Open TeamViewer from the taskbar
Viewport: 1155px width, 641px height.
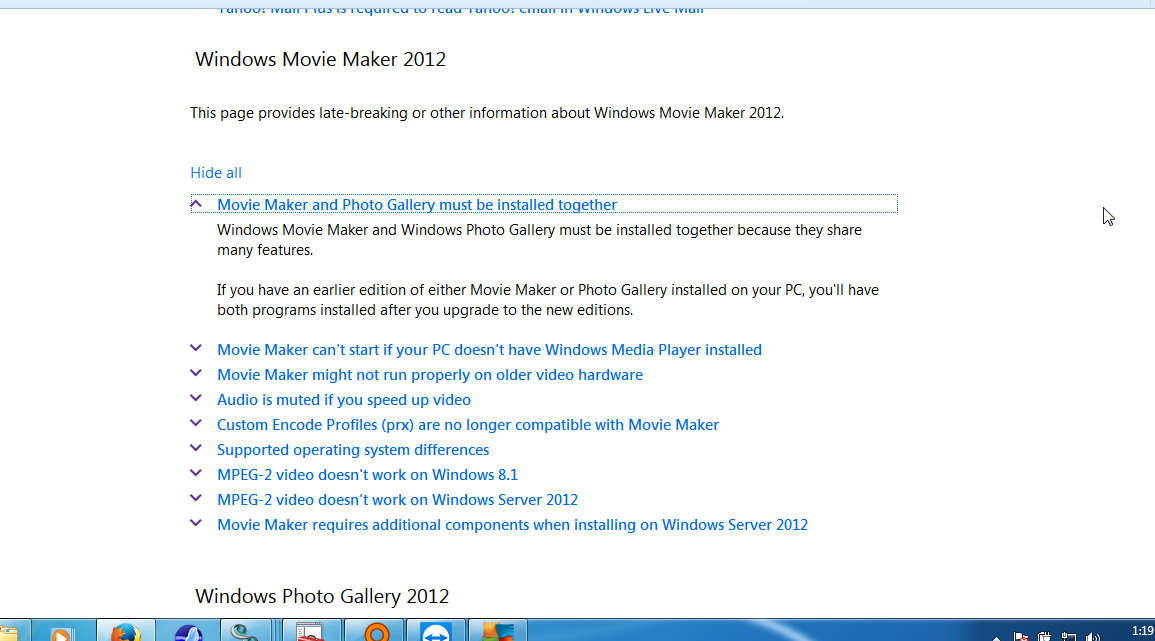tap(436, 632)
